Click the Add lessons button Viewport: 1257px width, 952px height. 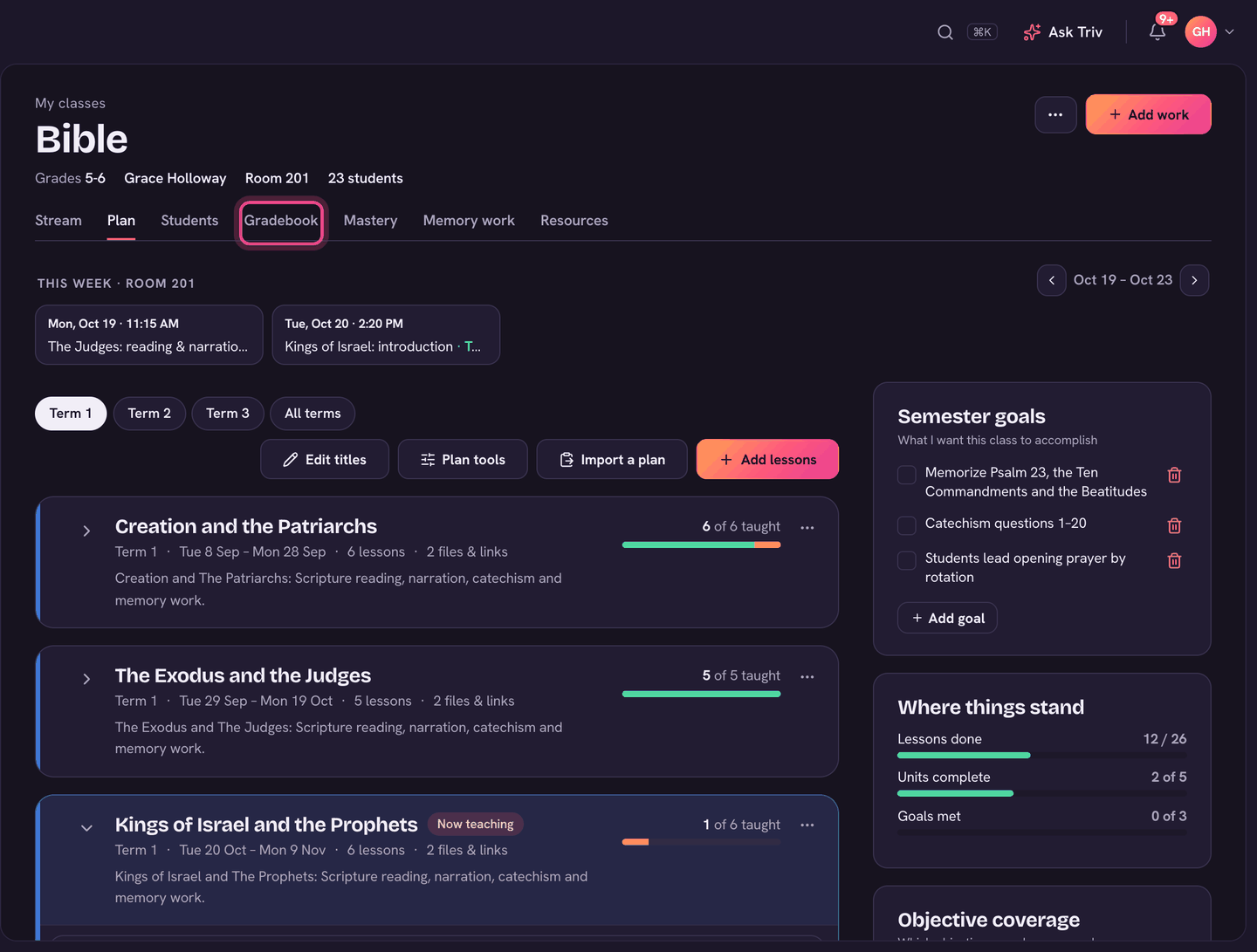coord(768,460)
